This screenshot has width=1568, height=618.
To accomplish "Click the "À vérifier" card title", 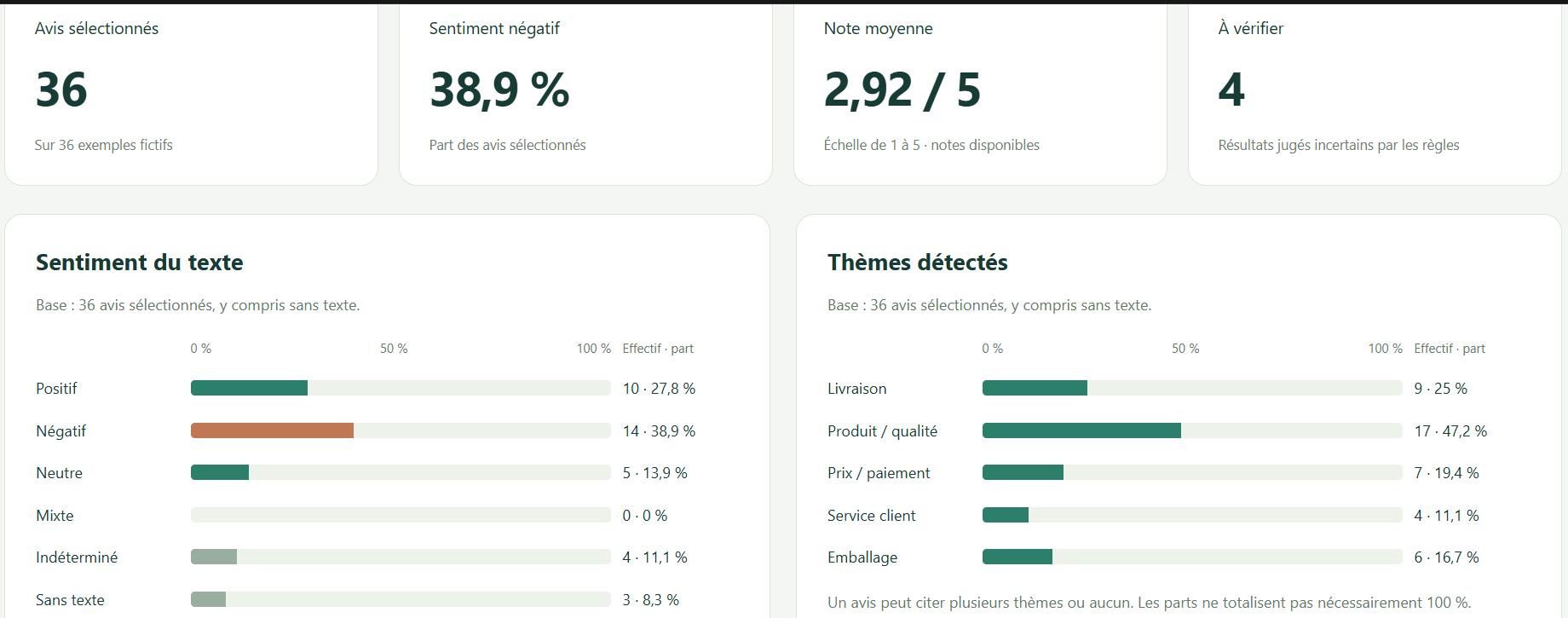I will click(x=1250, y=28).
